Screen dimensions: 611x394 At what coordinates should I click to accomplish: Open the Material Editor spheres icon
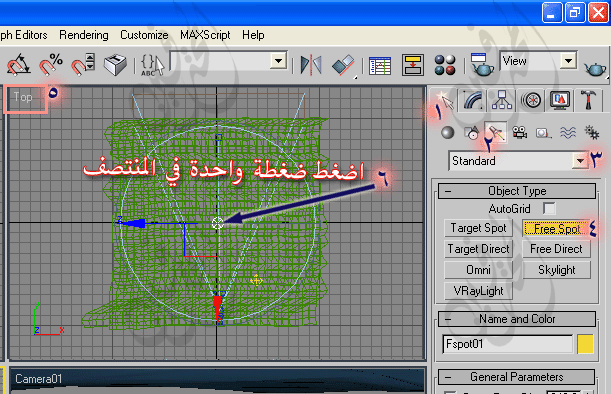click(x=445, y=65)
